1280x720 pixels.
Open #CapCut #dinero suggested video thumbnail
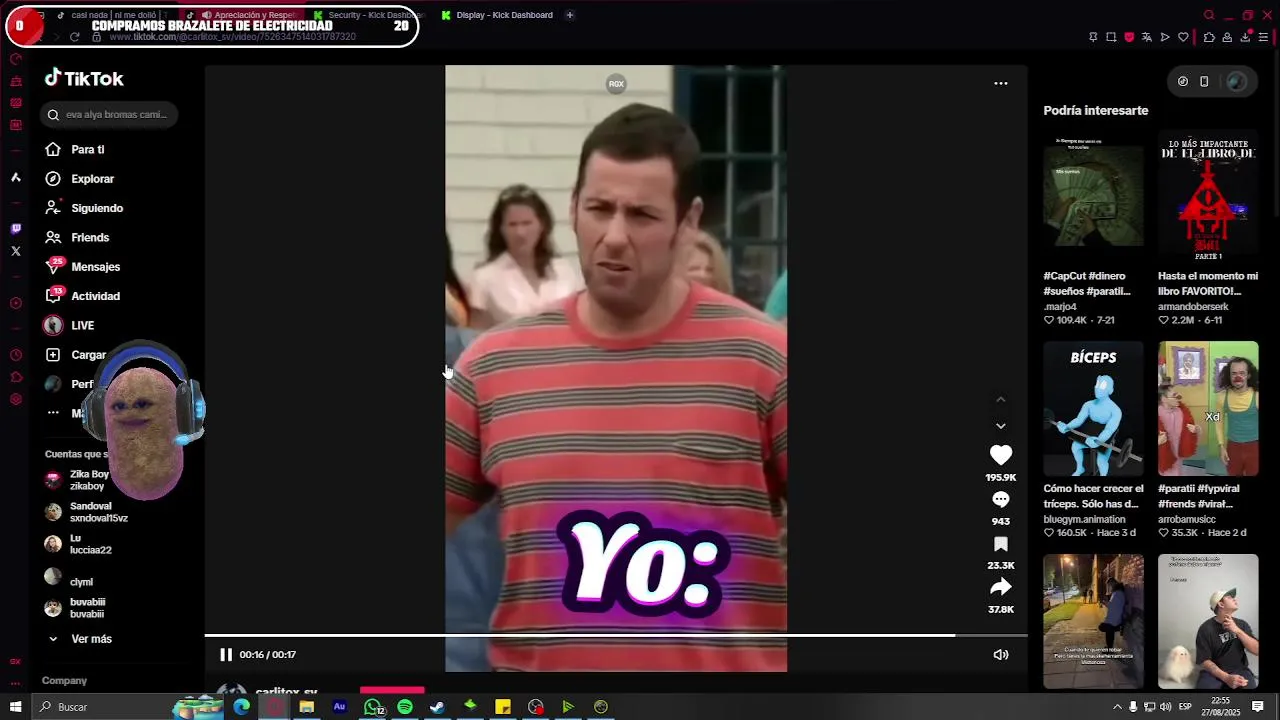[1093, 195]
